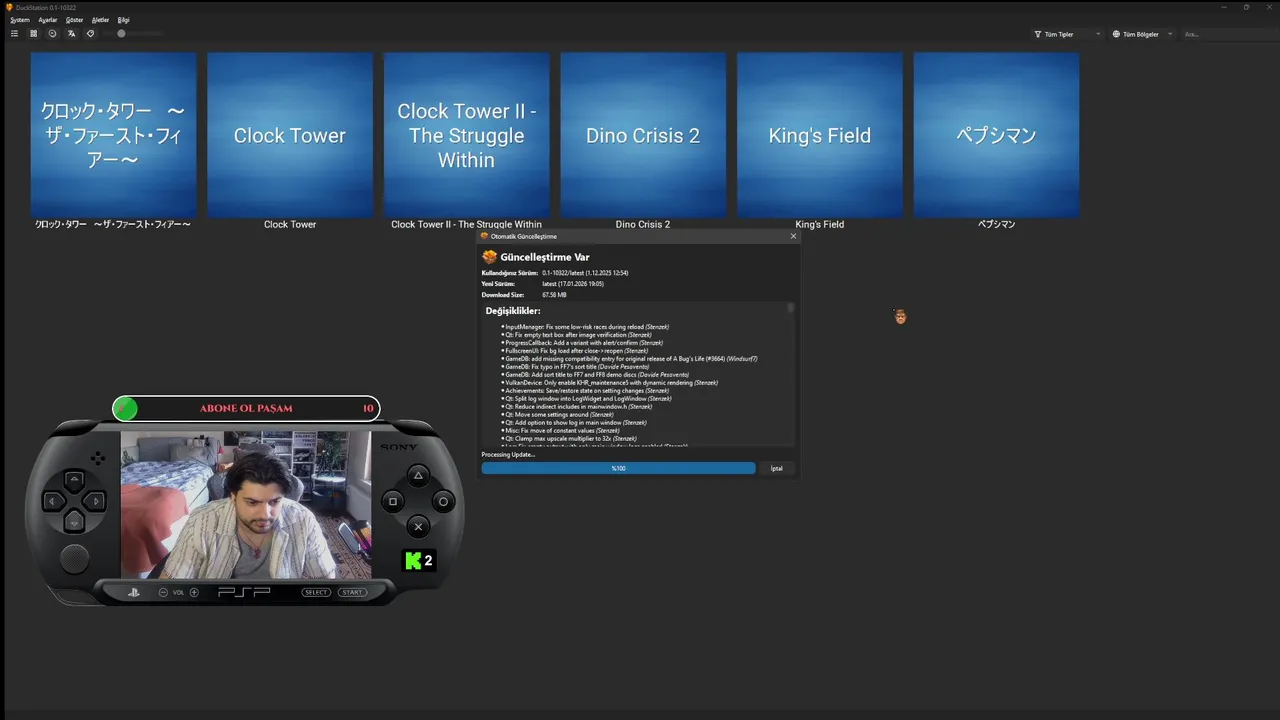Click the 'InputManager: Fix some low-risk races' entry
Viewport: 1280px width, 720px height.
click(x=587, y=327)
